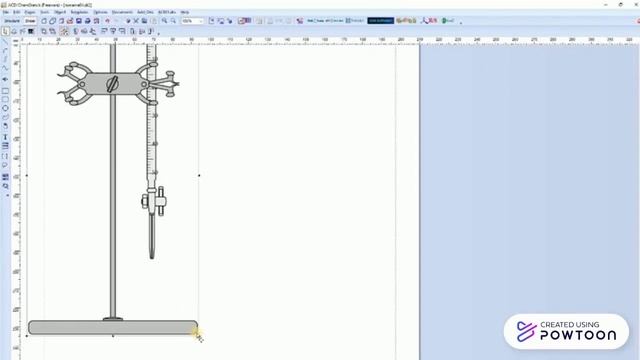Click the Group objects icon
Screen dimensions: 640x360
coord(44,31)
